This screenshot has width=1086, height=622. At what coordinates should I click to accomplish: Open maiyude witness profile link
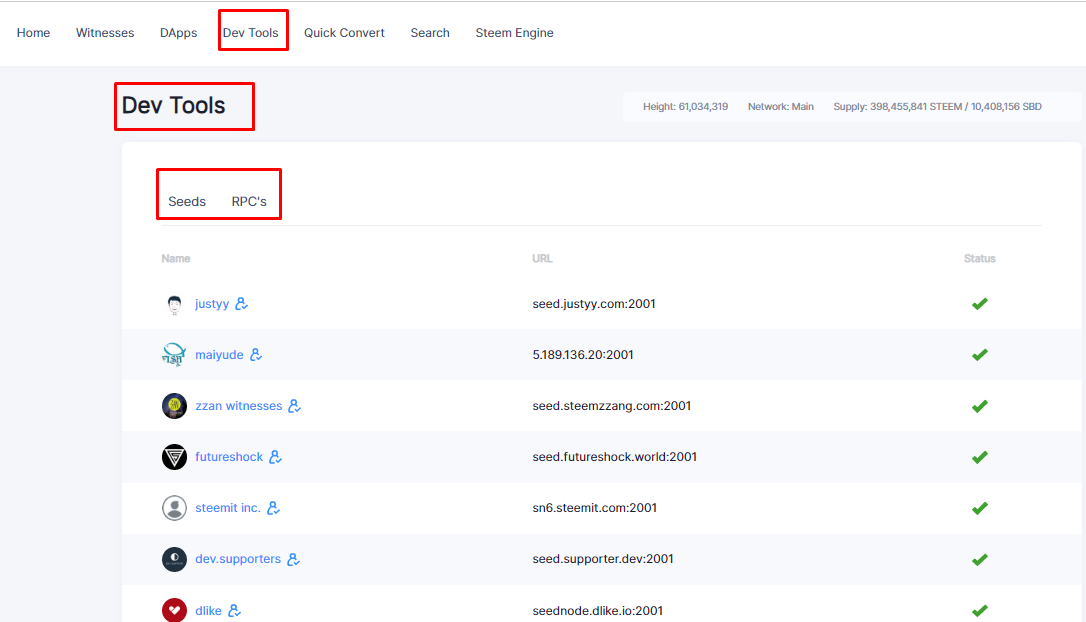click(219, 355)
